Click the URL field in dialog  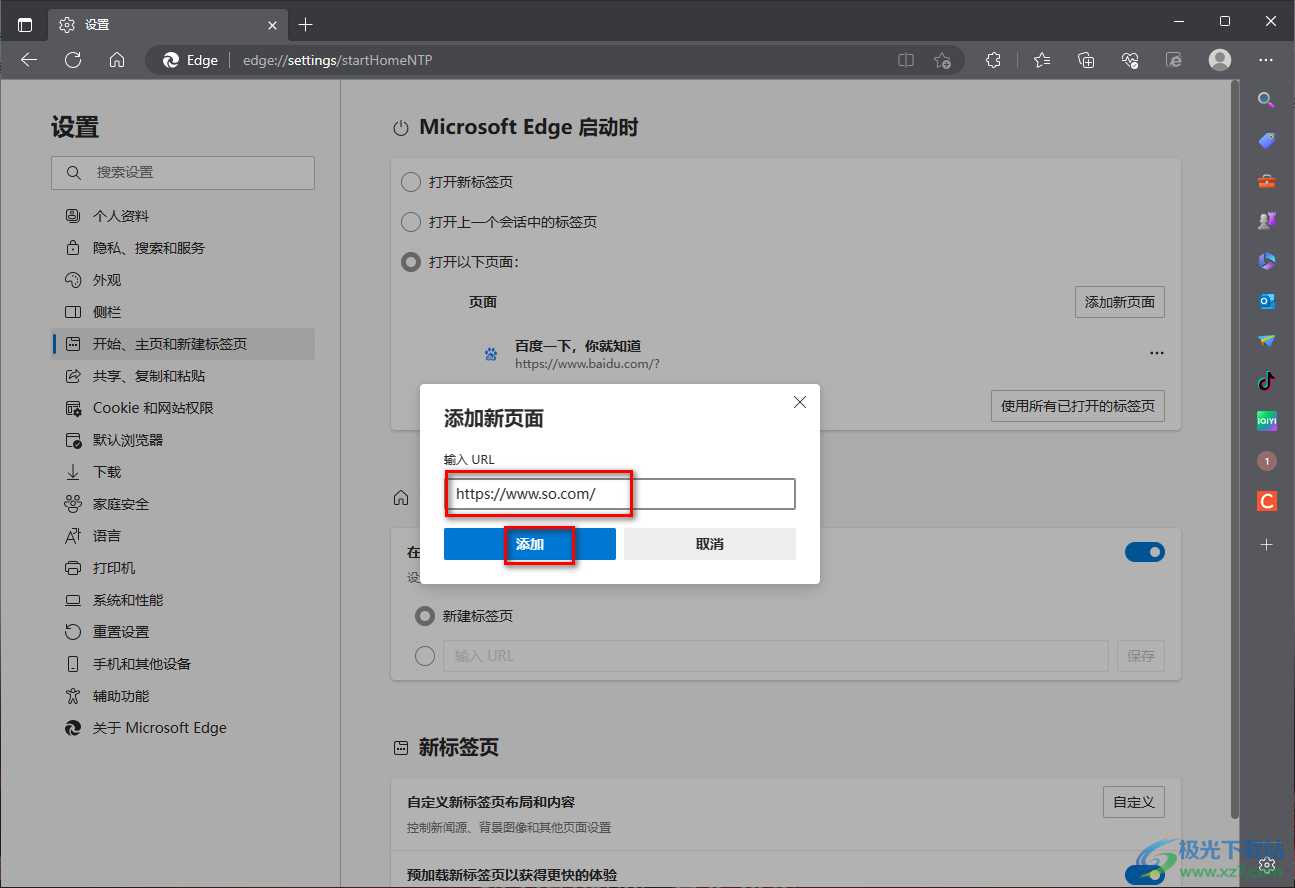tap(620, 494)
